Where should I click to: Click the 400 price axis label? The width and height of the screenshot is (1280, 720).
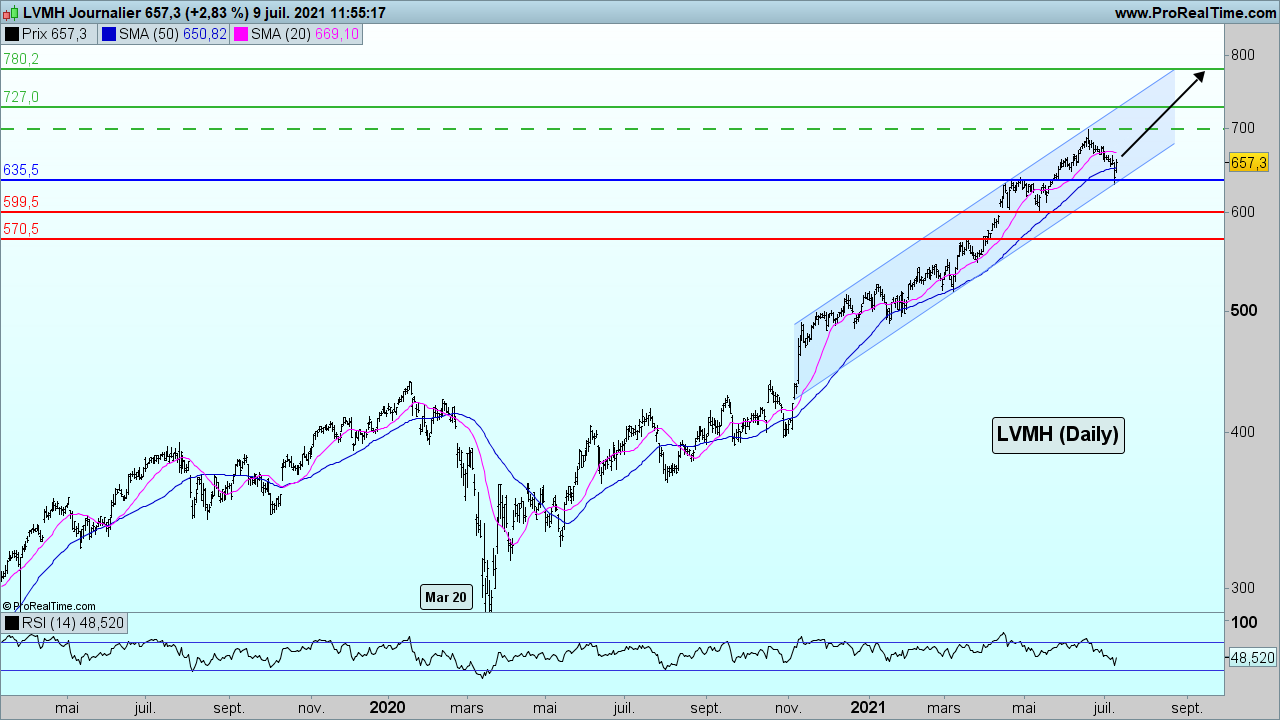[x=1242, y=432]
